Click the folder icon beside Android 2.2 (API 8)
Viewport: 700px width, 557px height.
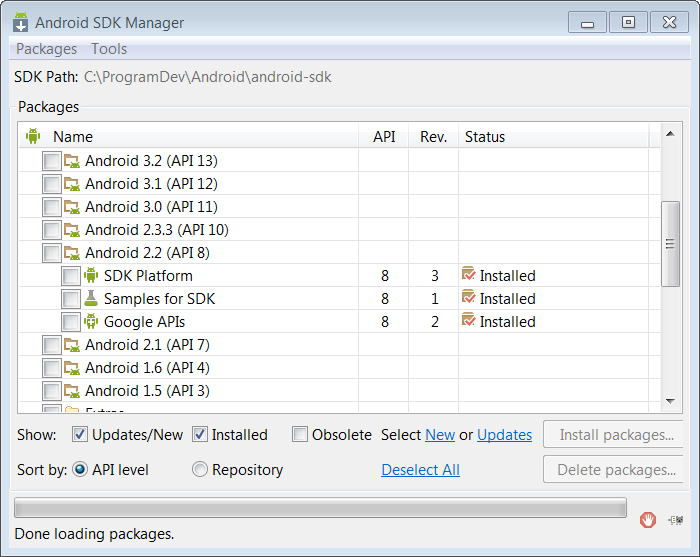point(71,253)
